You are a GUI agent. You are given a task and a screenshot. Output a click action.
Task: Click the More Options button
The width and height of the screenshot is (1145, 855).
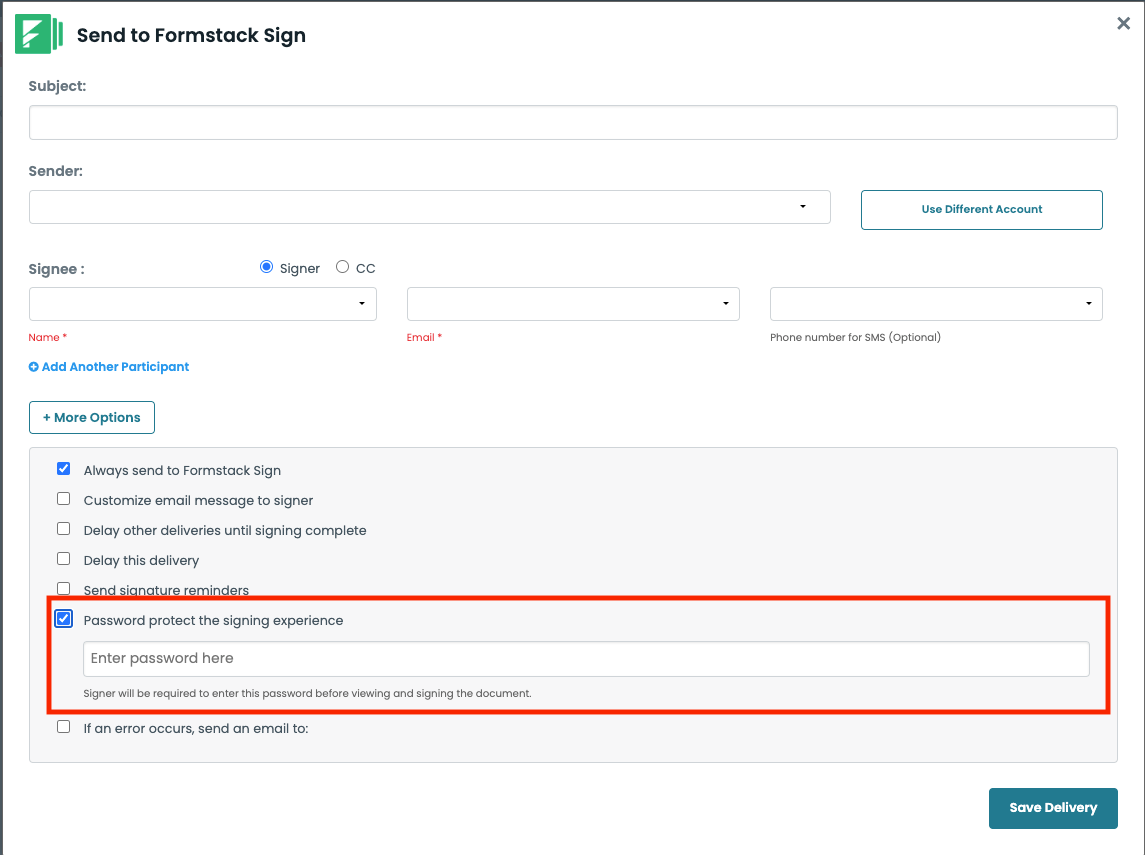click(x=92, y=418)
